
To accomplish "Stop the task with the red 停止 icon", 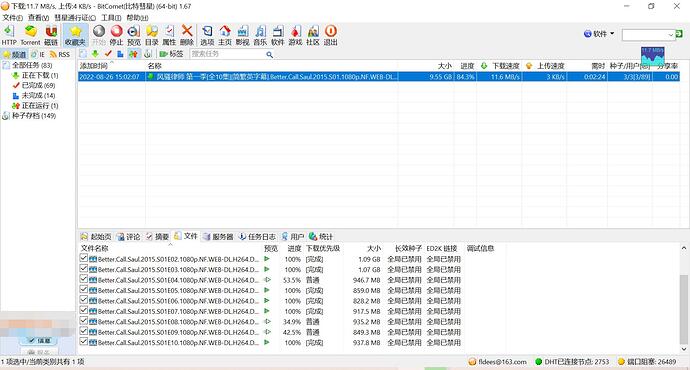I will point(116,35).
